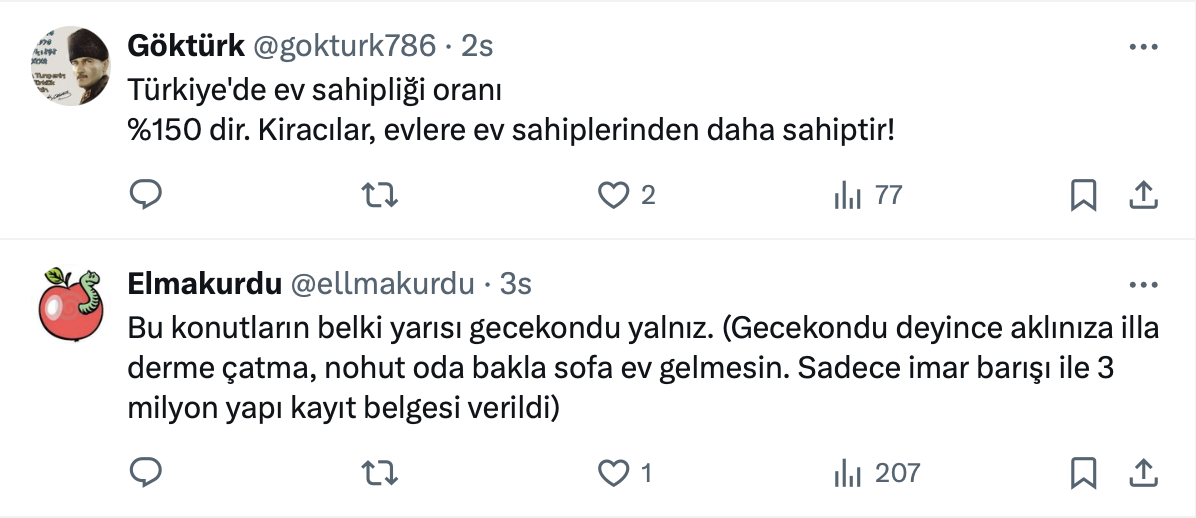Visit the @ellmakurdu handle link
Viewport: 1196px width, 518px height.
(x=382, y=285)
